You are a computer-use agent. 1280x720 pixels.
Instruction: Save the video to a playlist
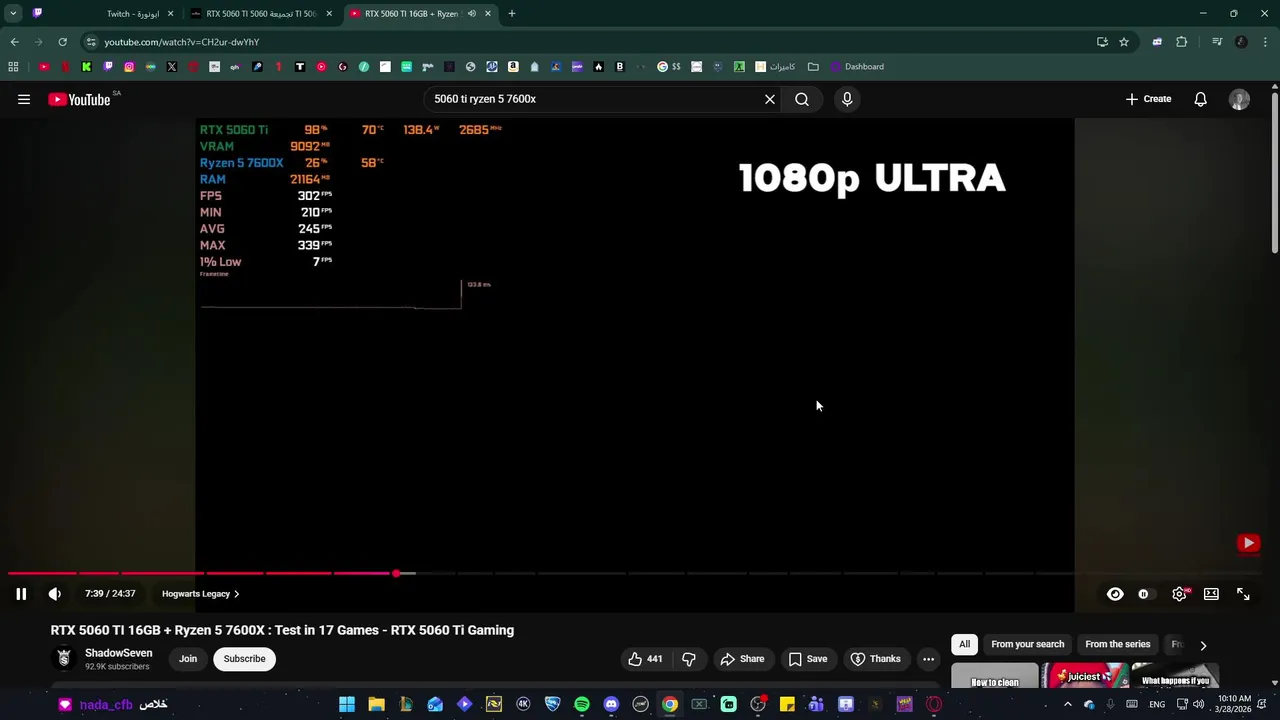click(808, 659)
